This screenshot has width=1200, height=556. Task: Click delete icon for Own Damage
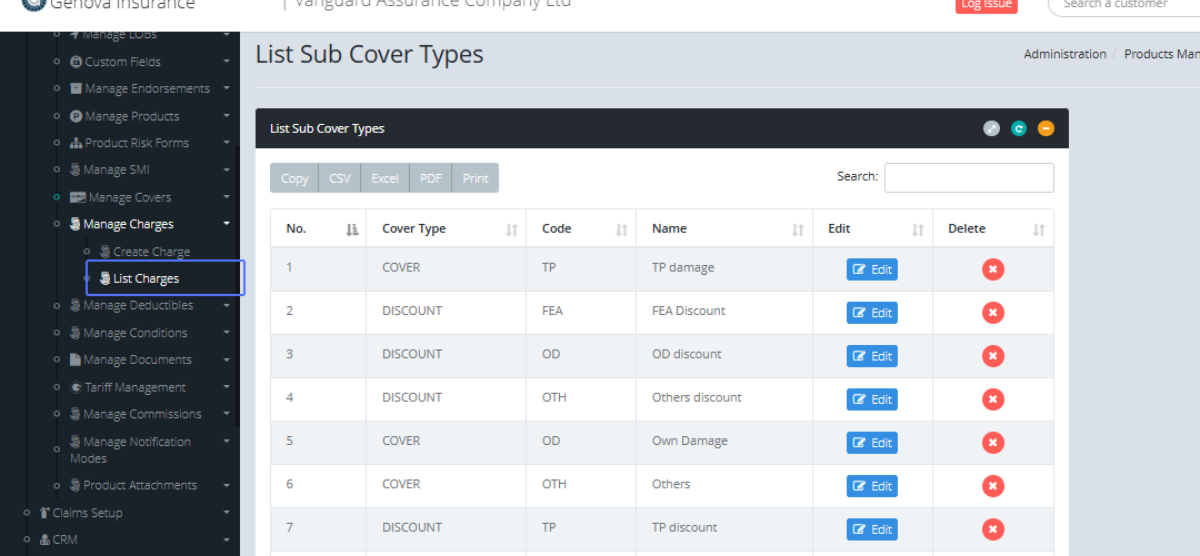[992, 443]
